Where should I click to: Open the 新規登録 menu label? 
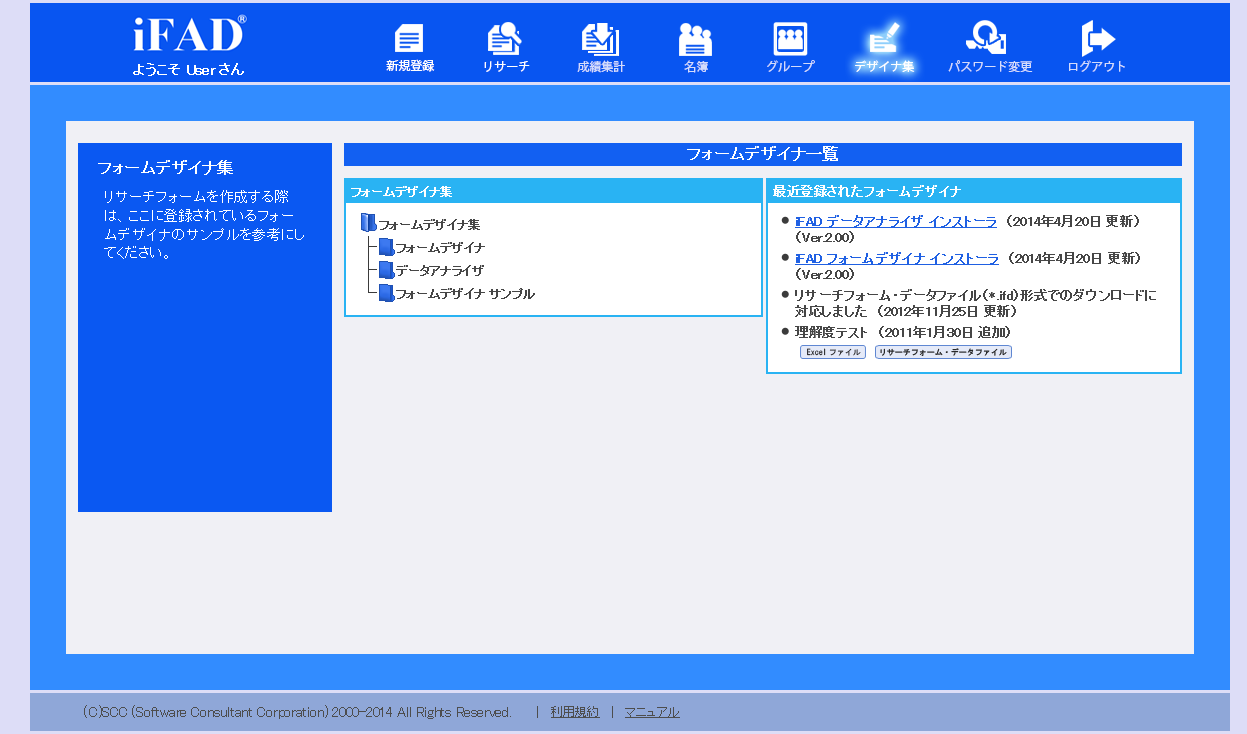(410, 66)
